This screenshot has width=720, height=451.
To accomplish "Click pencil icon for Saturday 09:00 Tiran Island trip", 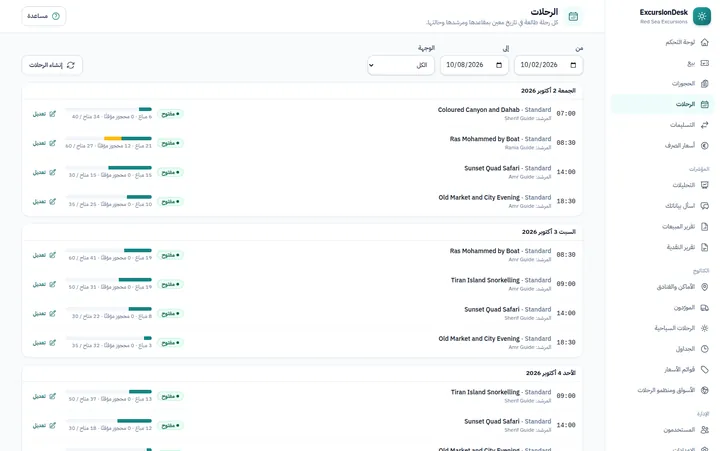I will pos(52,284).
